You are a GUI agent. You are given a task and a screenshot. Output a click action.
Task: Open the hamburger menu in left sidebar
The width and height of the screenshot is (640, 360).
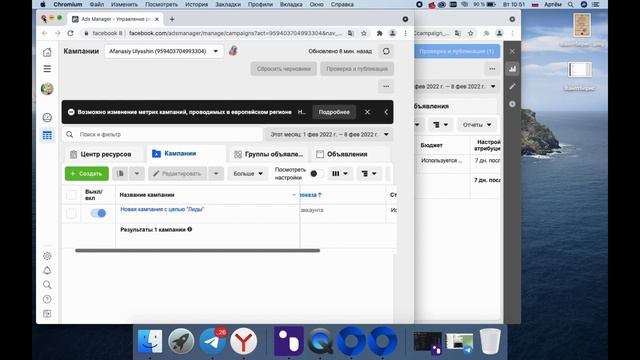click(x=47, y=69)
